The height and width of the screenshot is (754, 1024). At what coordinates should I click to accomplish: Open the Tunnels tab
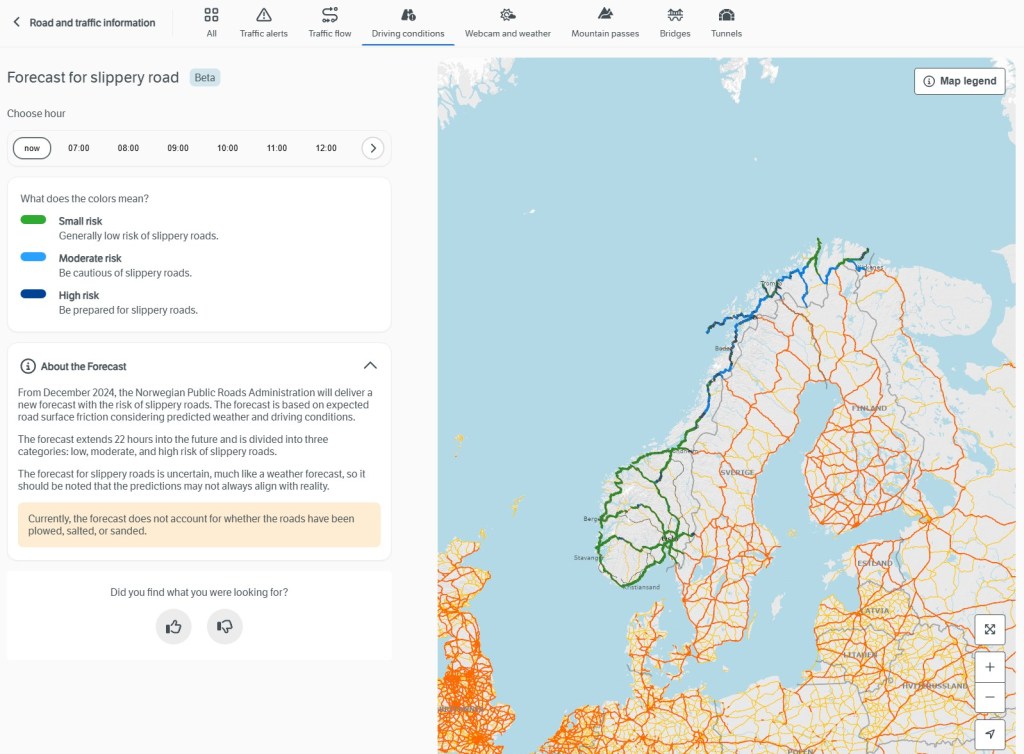(726, 23)
